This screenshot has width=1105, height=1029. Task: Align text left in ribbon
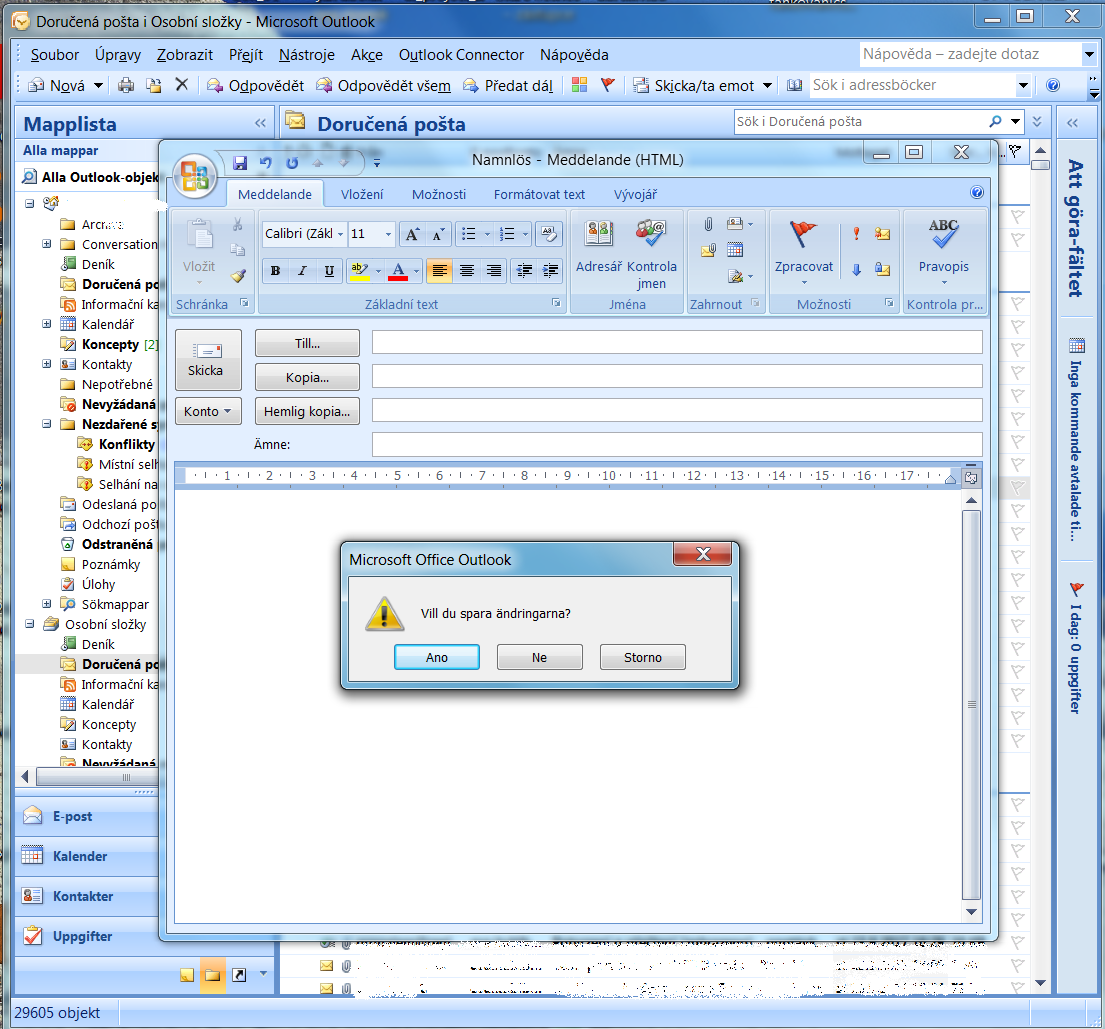440,271
